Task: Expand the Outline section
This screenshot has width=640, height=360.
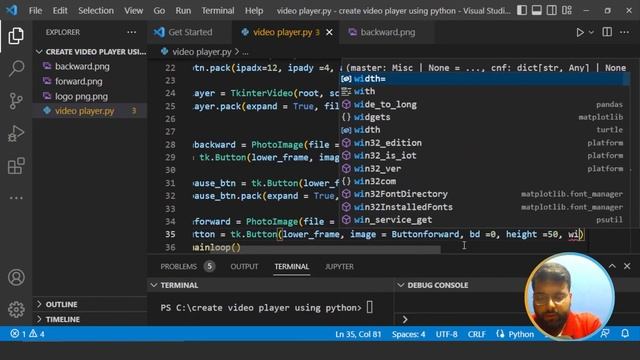Action: tap(90, 304)
